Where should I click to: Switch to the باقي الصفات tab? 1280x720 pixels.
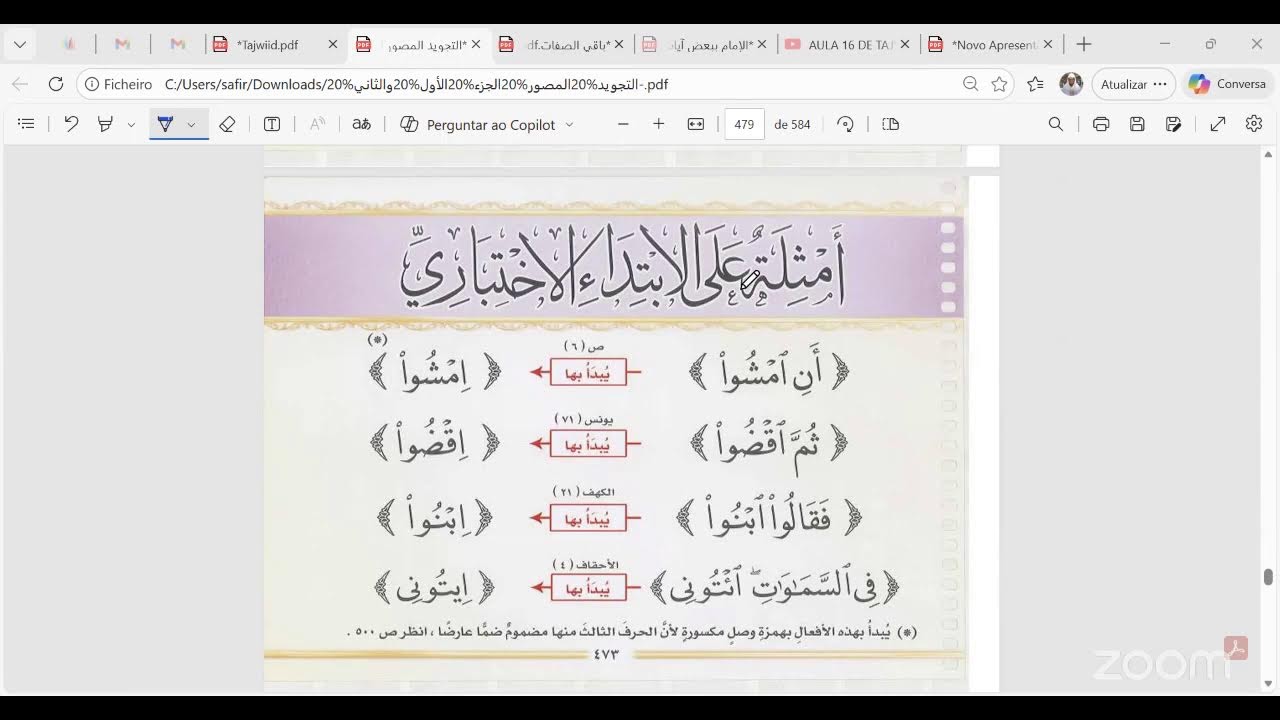click(561, 44)
